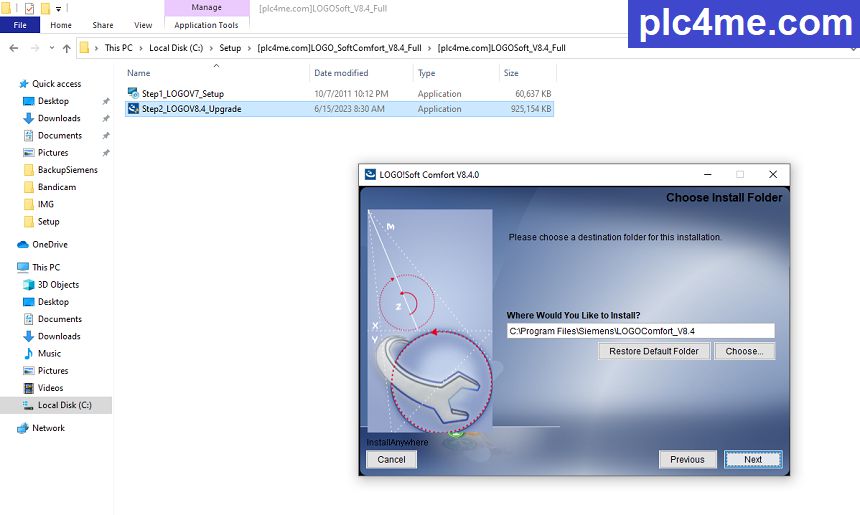Open the Music folder

[x=49, y=353]
